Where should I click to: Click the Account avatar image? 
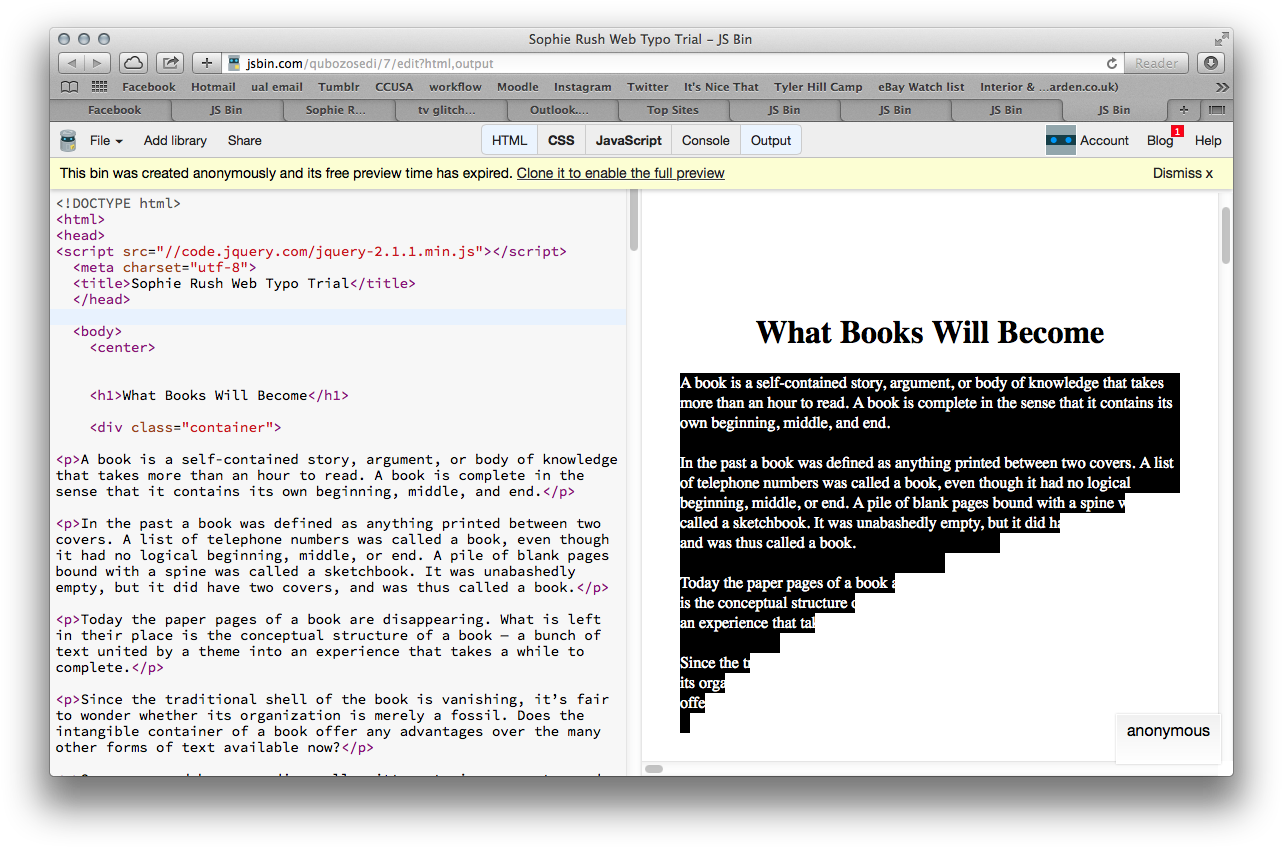point(1060,141)
